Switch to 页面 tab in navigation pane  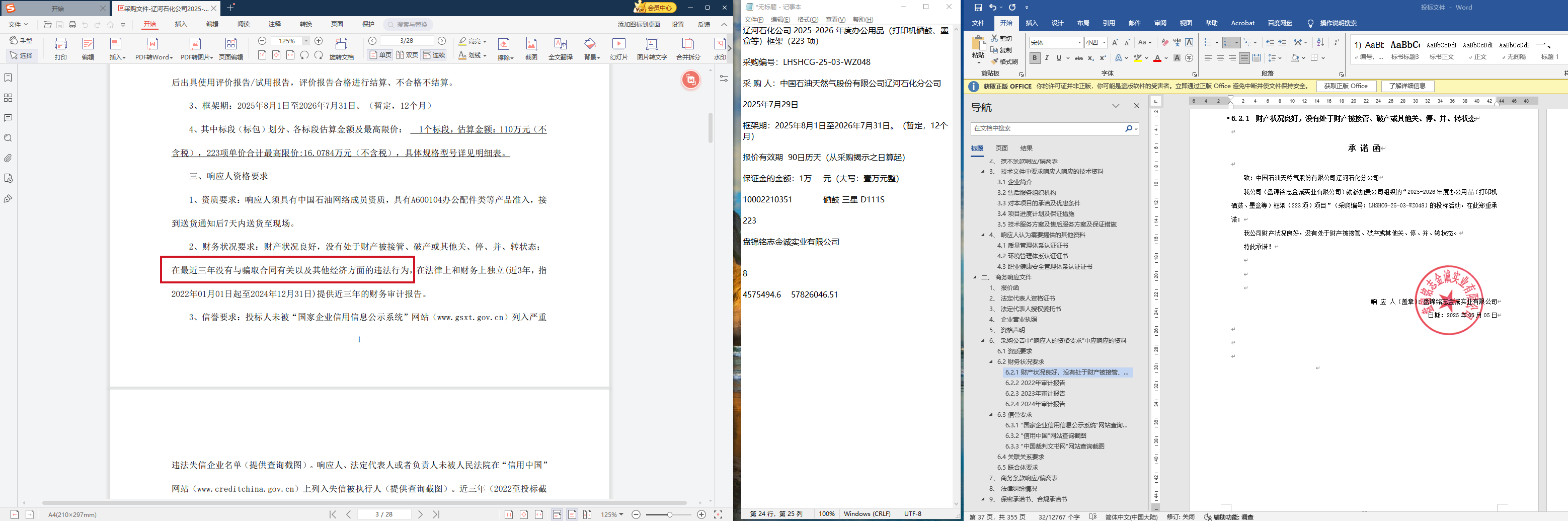click(x=1001, y=148)
